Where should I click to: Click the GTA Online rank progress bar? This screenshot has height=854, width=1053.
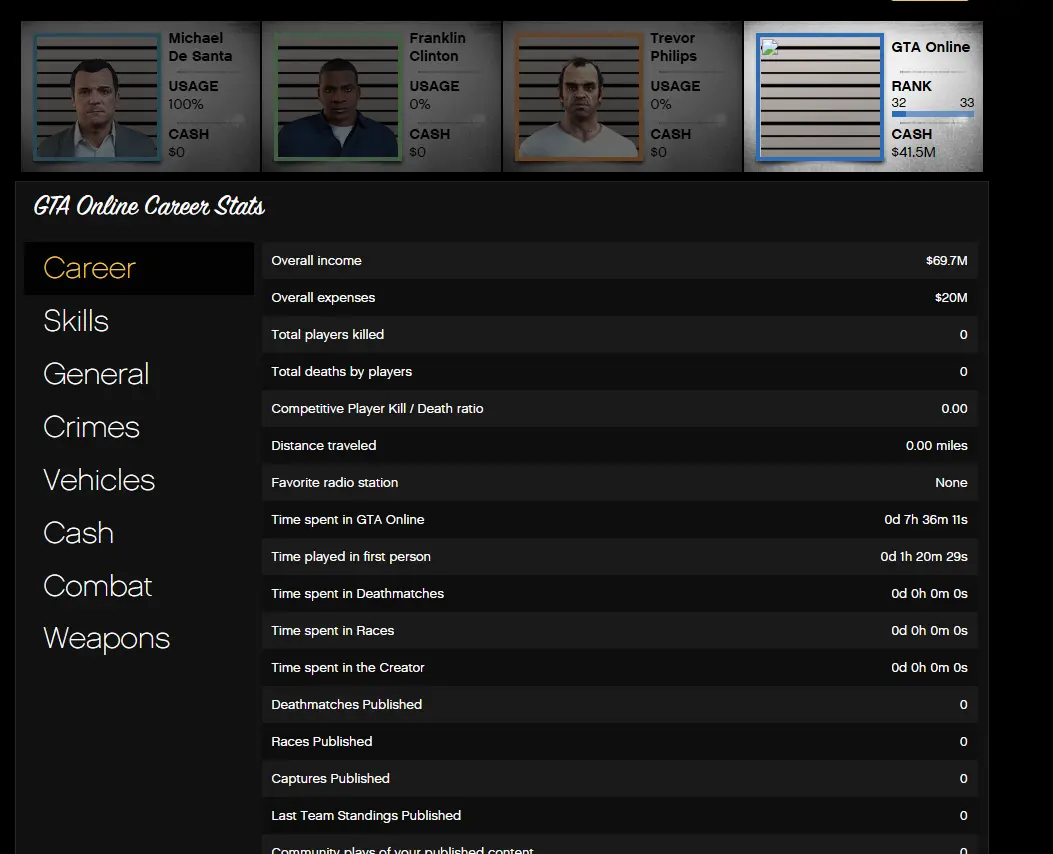(932, 115)
